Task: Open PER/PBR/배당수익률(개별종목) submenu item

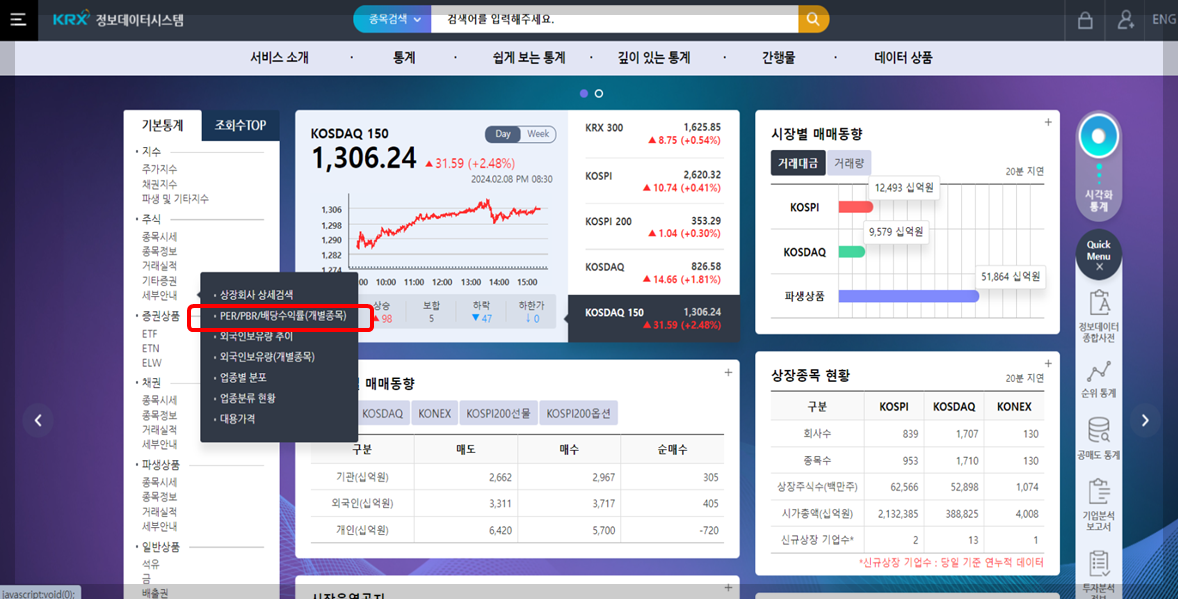Action: 283,316
